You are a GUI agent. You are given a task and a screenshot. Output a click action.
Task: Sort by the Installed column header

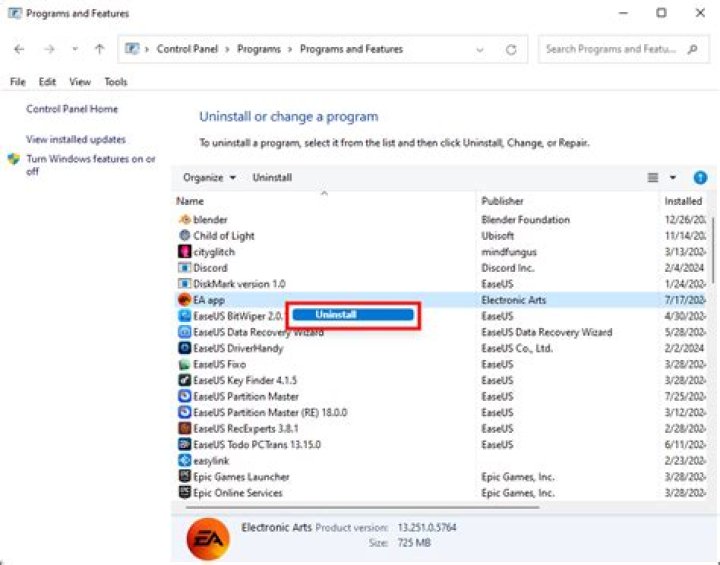point(683,201)
